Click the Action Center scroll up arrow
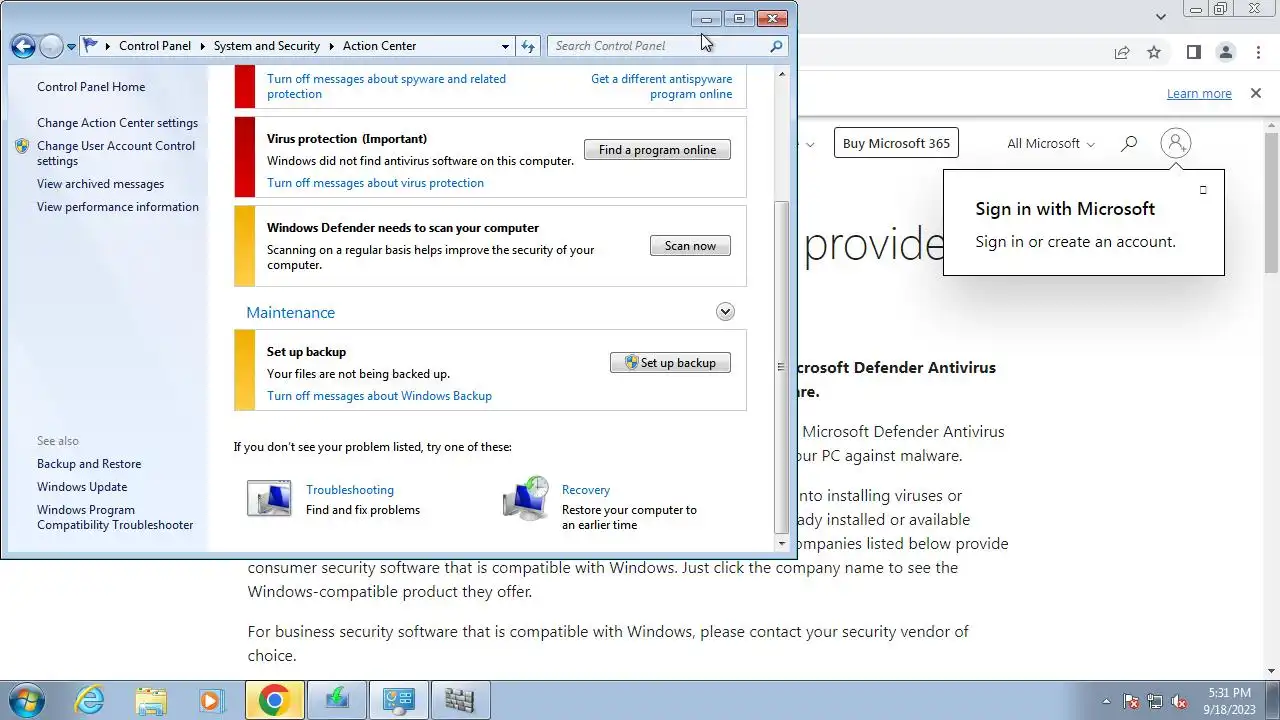 pyautogui.click(x=782, y=72)
